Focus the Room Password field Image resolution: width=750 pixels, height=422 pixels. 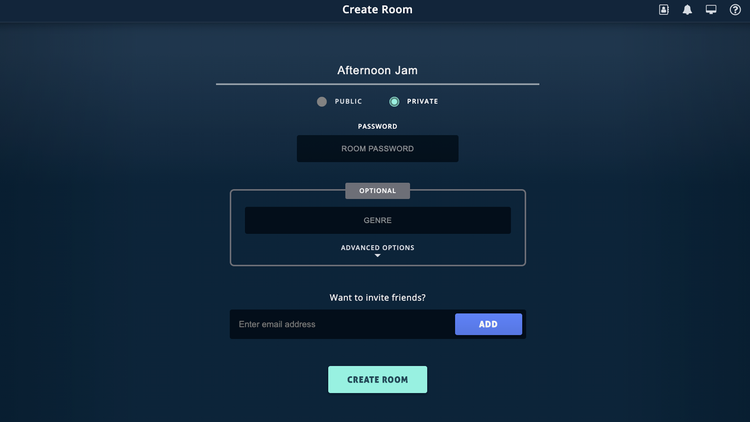pyautogui.click(x=377, y=149)
